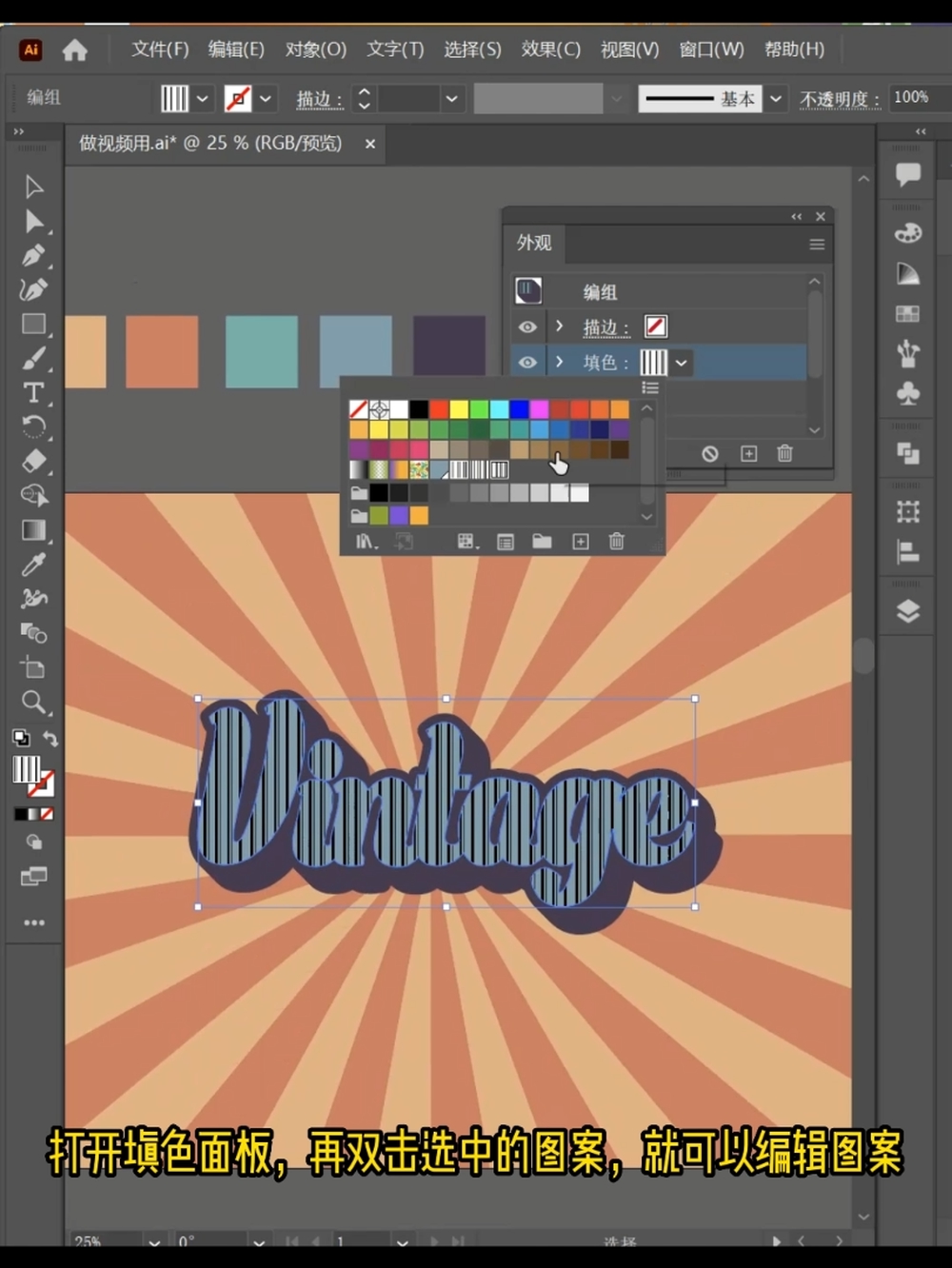Open stroke color dropdown in control bar
Image resolution: width=952 pixels, height=1268 pixels.
266,98
